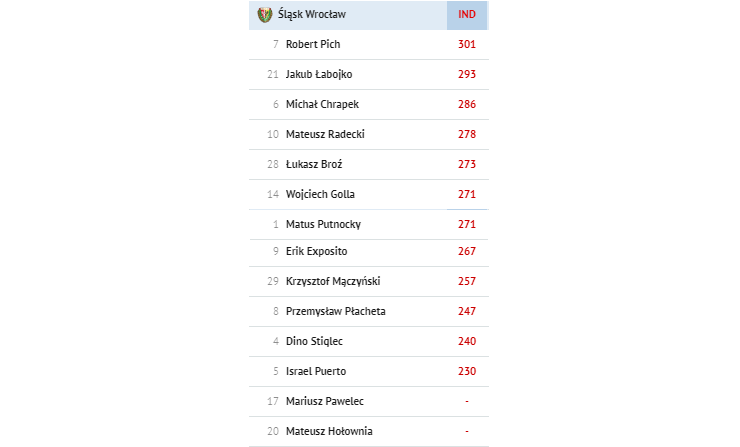Viewport: 740px width, 447px height.
Task: Click the Śląsk Wrocław club crest icon
Action: coord(265,15)
